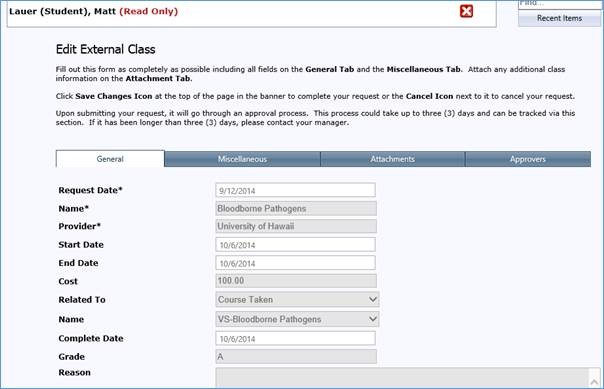Click inside the Reason text area
The height and width of the screenshot is (389, 604).
(x=402, y=378)
